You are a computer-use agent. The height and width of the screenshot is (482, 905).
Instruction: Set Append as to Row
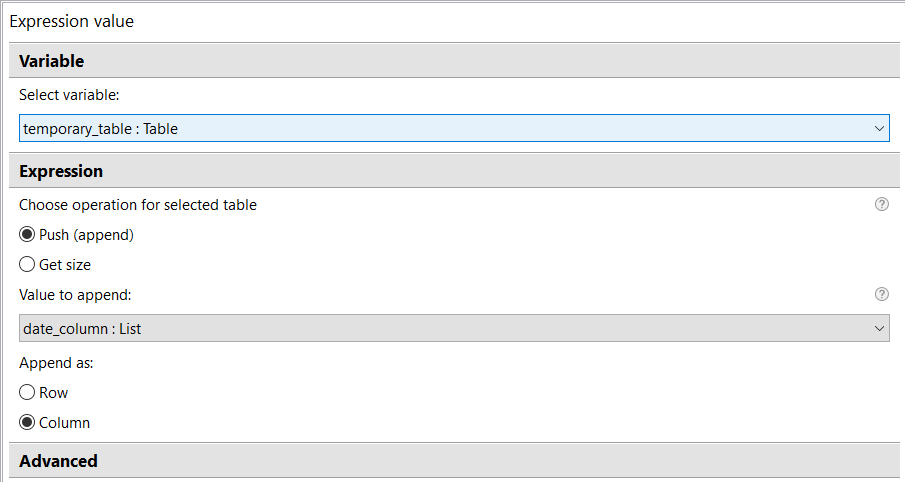[27, 393]
